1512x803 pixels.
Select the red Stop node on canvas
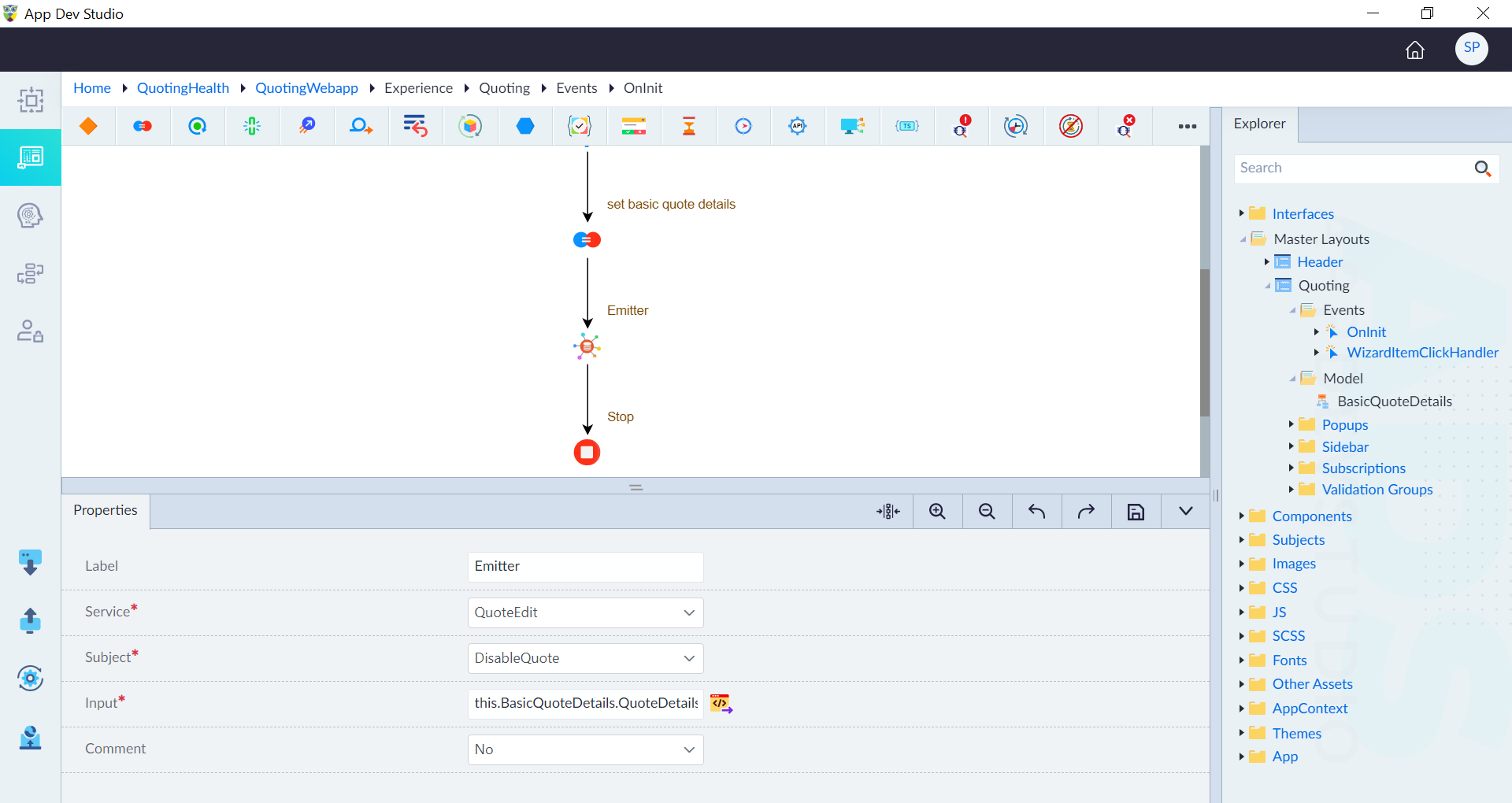[x=587, y=453]
